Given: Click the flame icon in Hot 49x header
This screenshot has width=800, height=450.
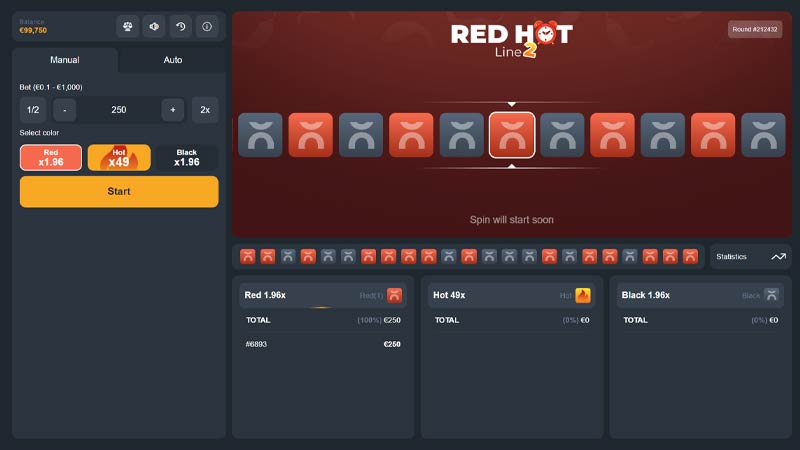Looking at the screenshot, I should coord(583,295).
